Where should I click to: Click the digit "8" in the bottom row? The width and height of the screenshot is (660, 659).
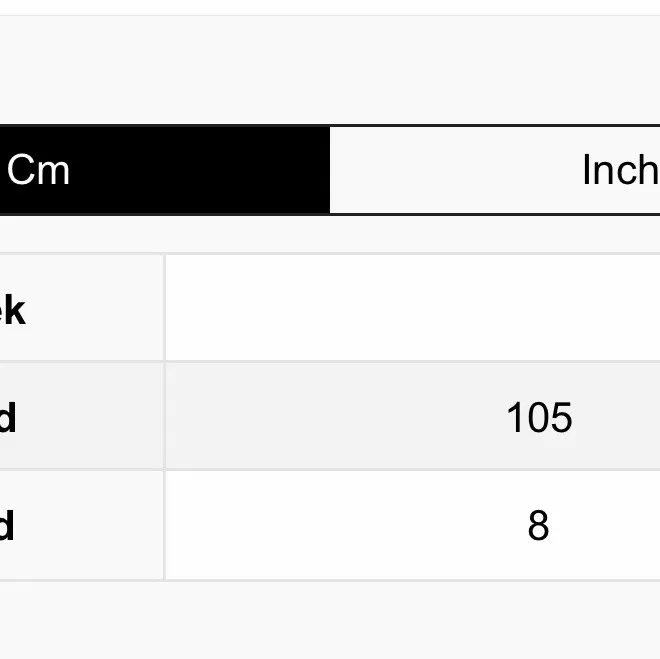pyautogui.click(x=538, y=525)
